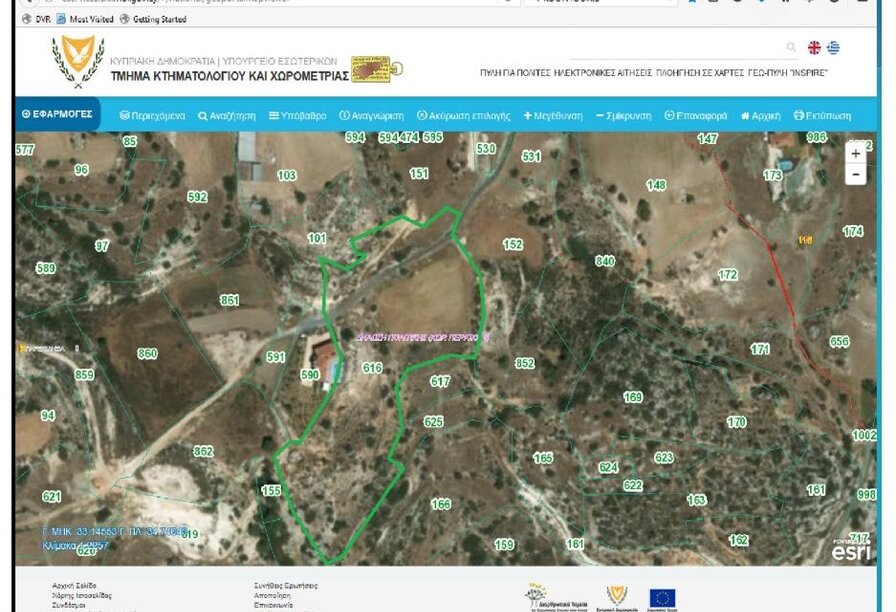Click the Lands and Surveys department emblem
This screenshot has height=612, width=896.
[x=377, y=69]
